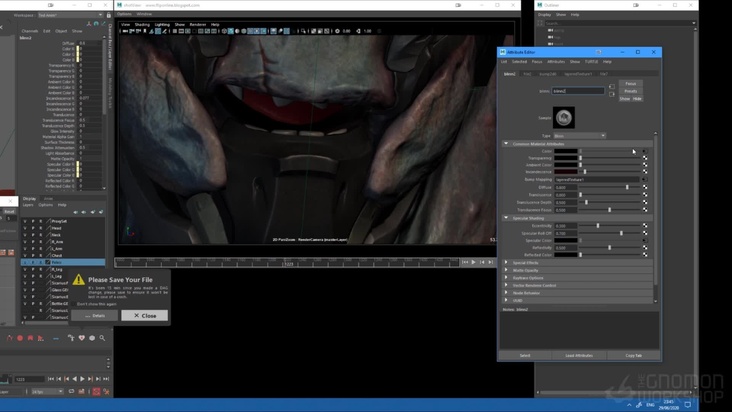Collapse the Common Material Attributes section
Viewport: 732px width, 412px height.
point(506,144)
